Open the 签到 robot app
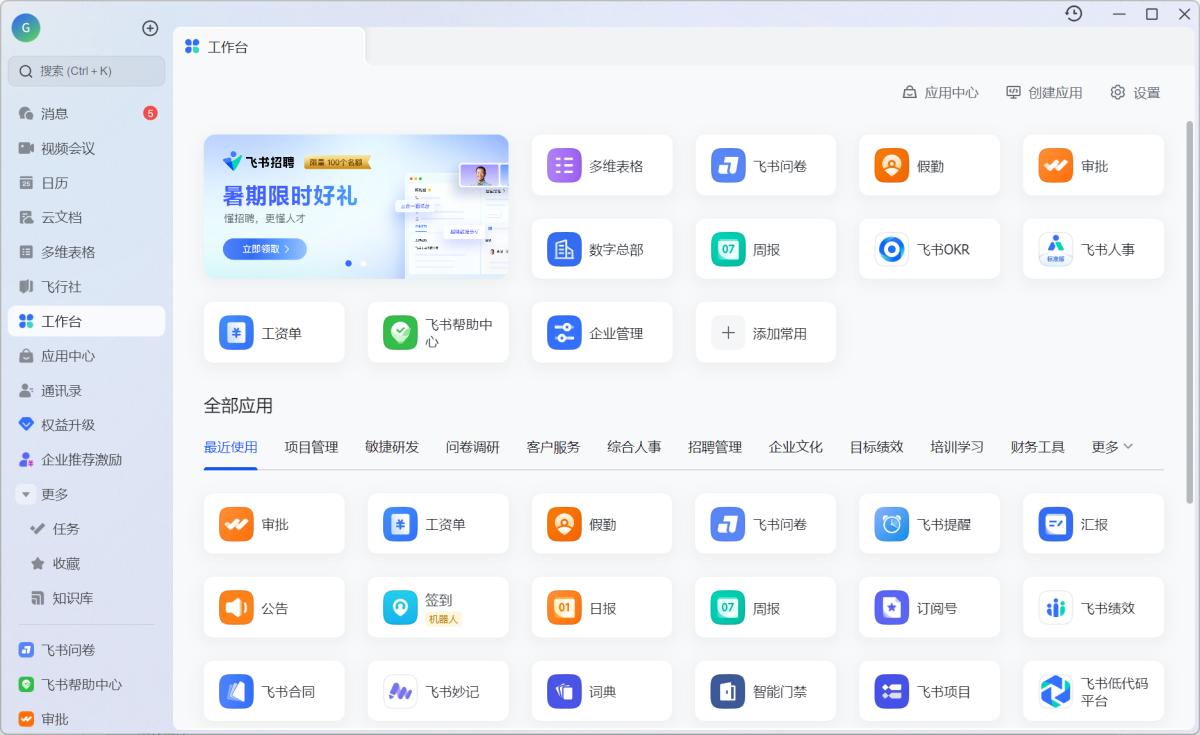Image resolution: width=1200 pixels, height=735 pixels. pyautogui.click(x=437, y=607)
